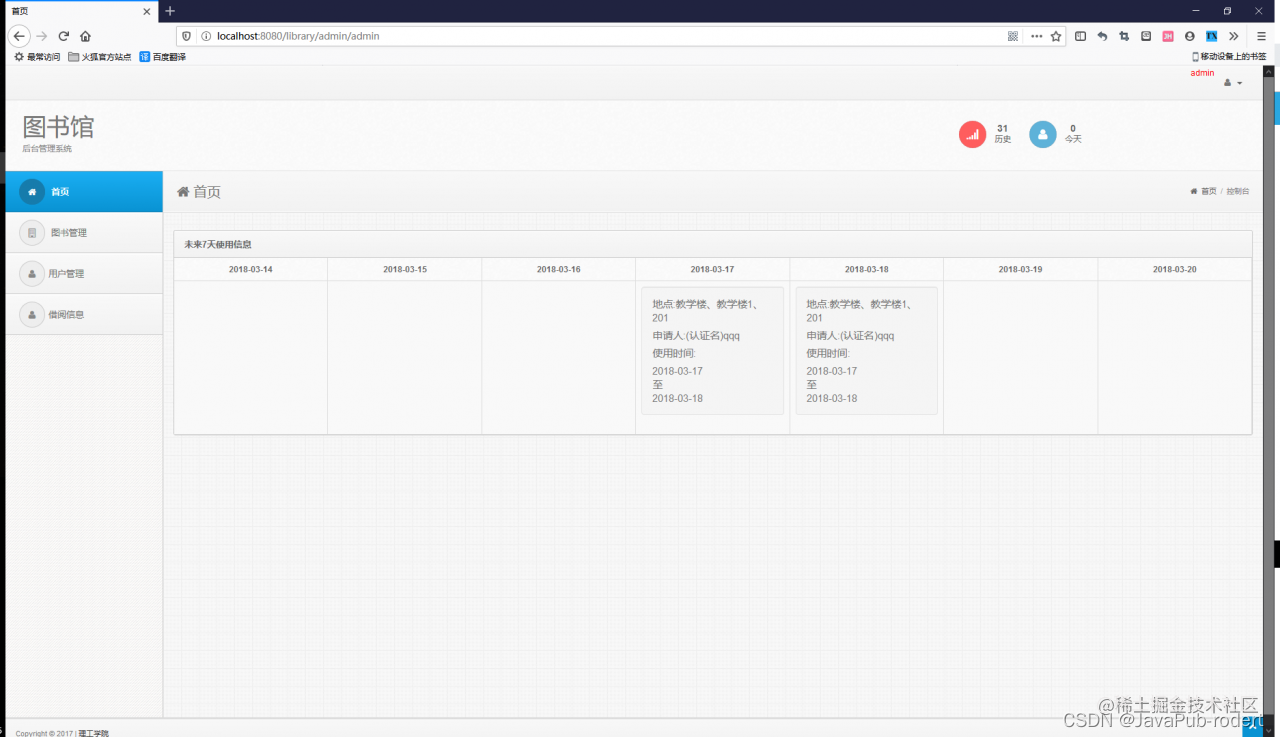This screenshot has height=737, width=1280.
Task: Click the browser forward arrow button
Action: 42,36
